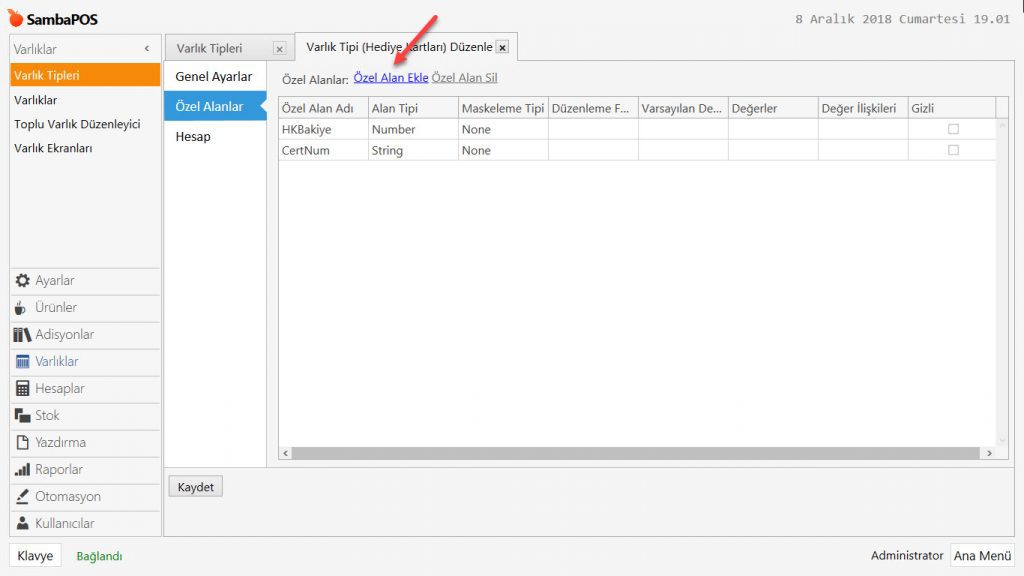Switch to the Hesap tab
The image size is (1024, 576).
[x=193, y=136]
